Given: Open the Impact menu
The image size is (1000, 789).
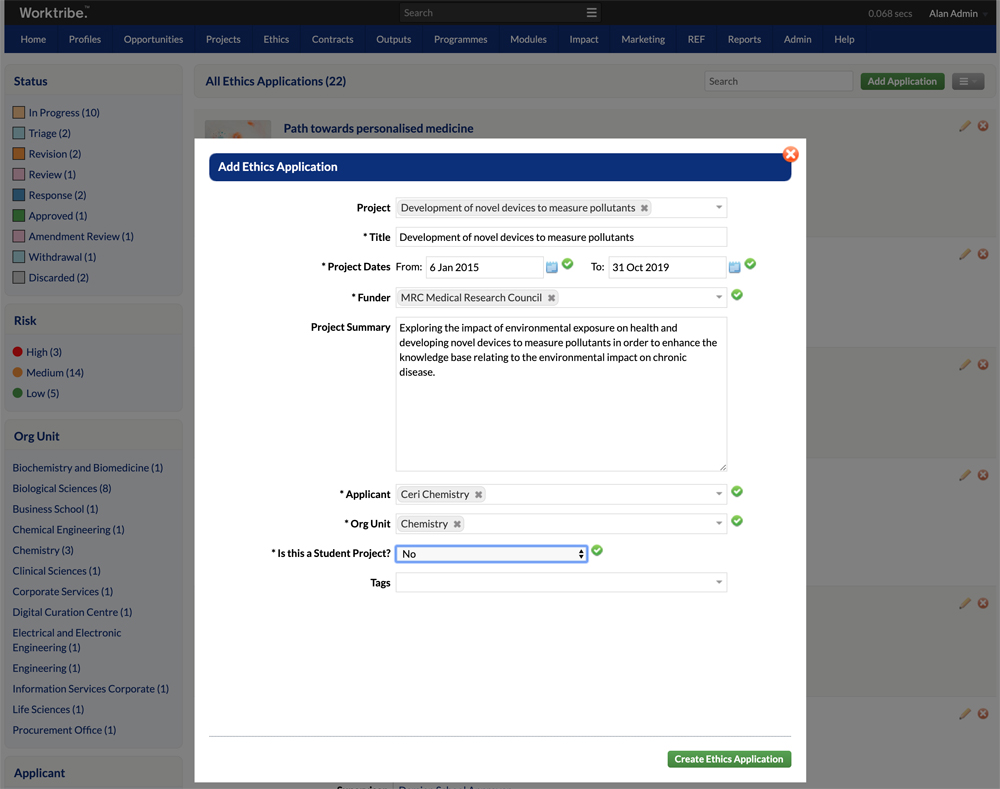Looking at the screenshot, I should pos(584,40).
